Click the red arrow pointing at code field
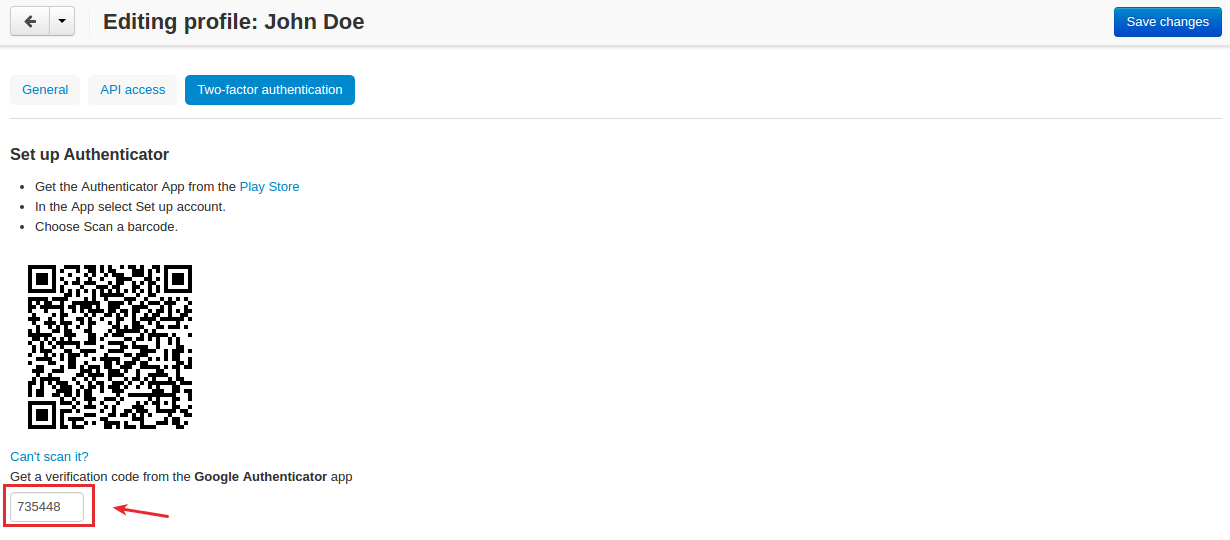Viewport: 1230px width, 540px height. click(141, 511)
